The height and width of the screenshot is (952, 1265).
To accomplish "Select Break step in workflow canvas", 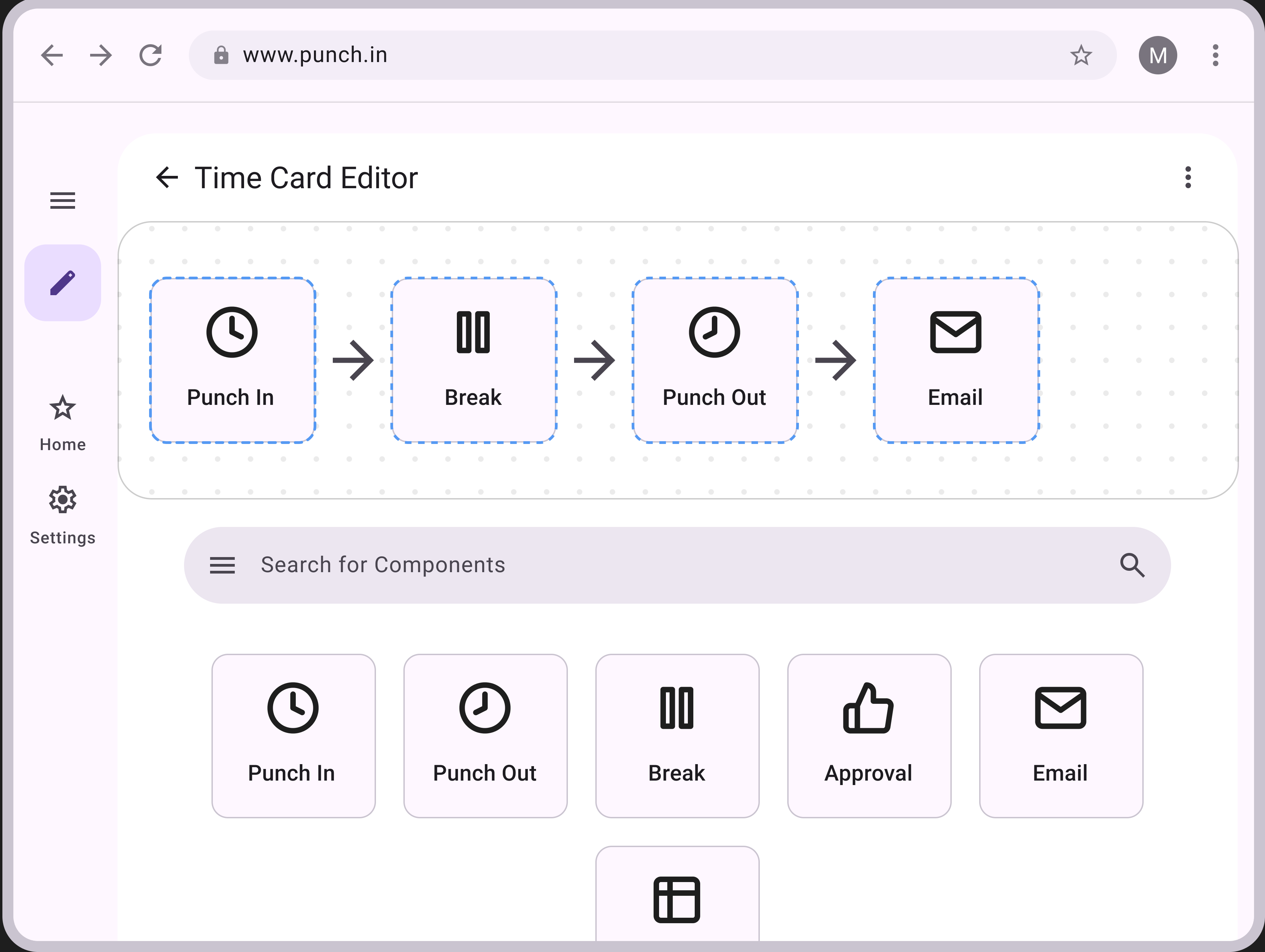I will [474, 360].
